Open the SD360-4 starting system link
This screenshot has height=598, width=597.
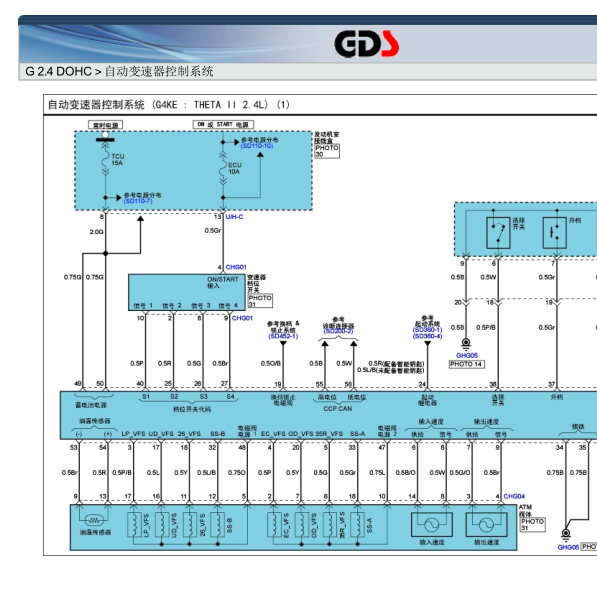click(427, 336)
